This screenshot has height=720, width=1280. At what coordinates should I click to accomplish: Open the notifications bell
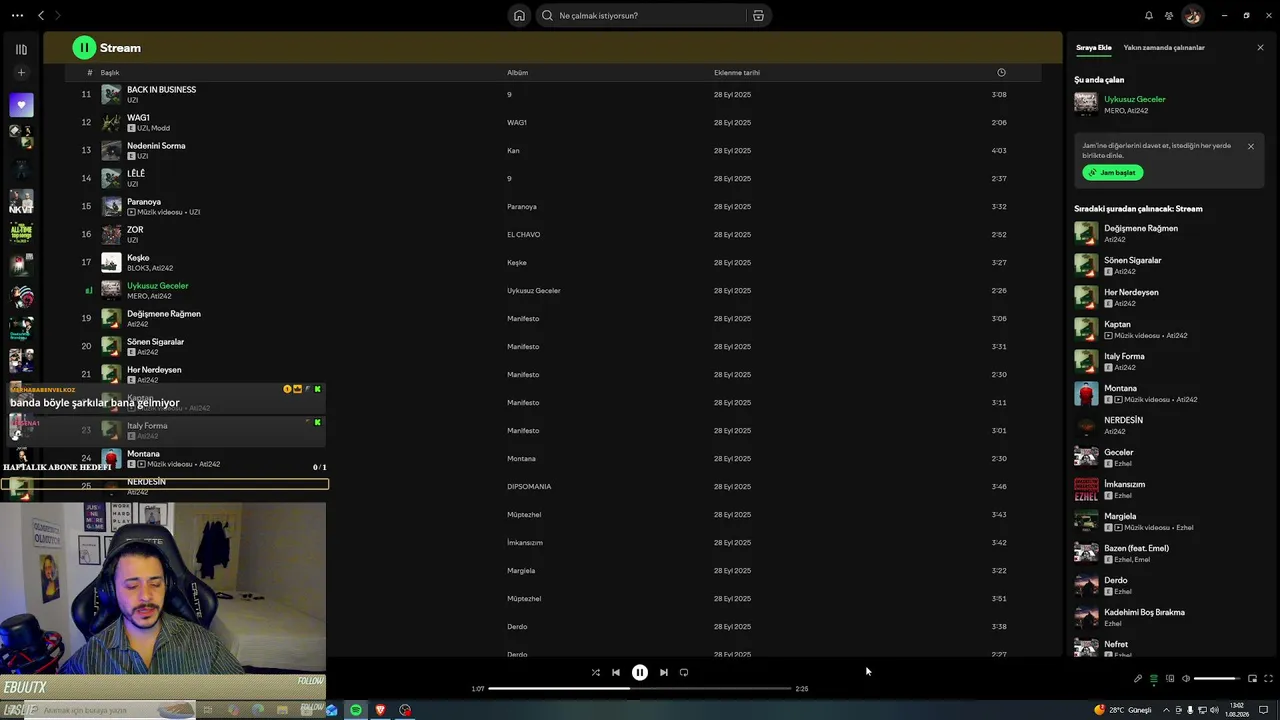[x=1149, y=15]
